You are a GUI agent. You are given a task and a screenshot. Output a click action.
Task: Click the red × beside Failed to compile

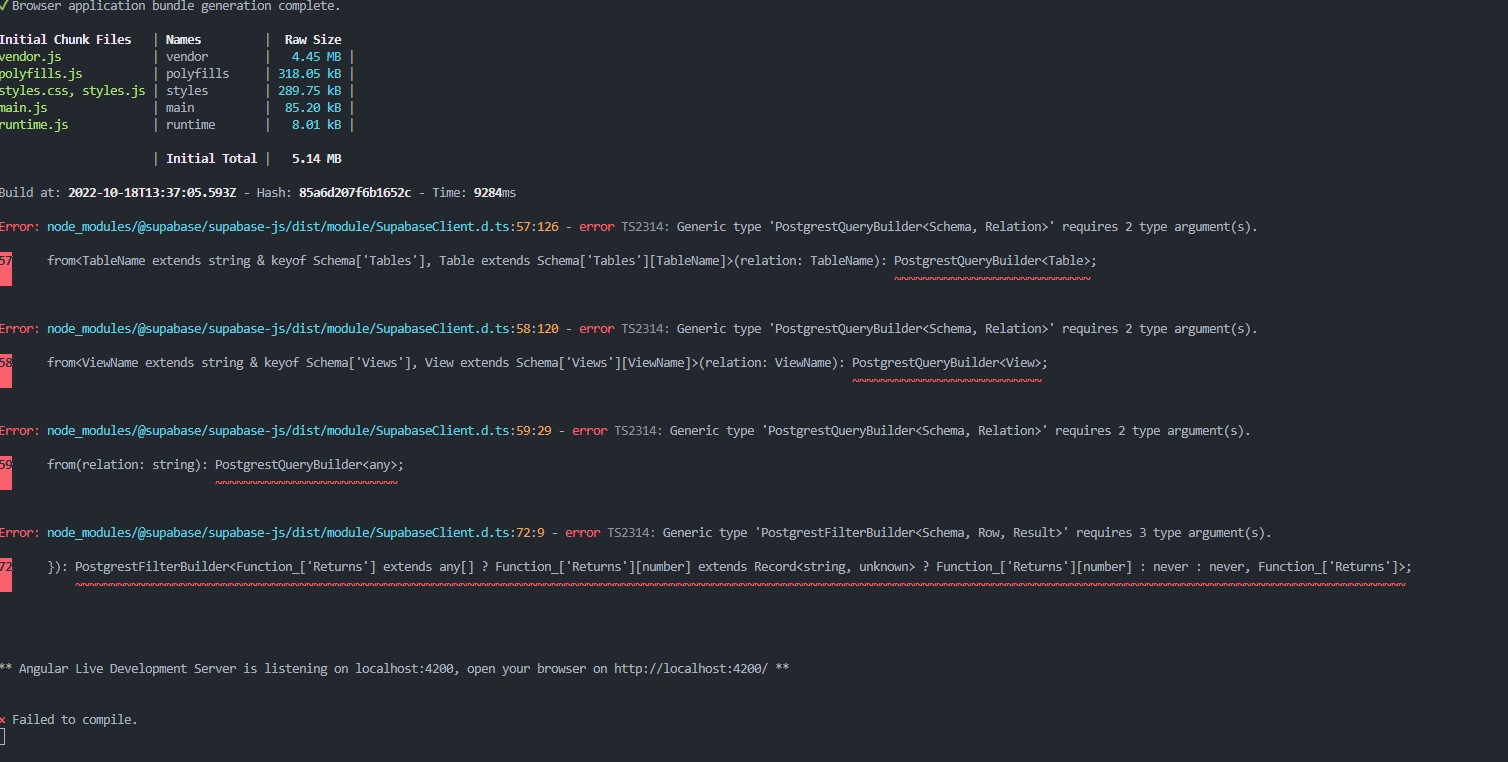pos(3,720)
